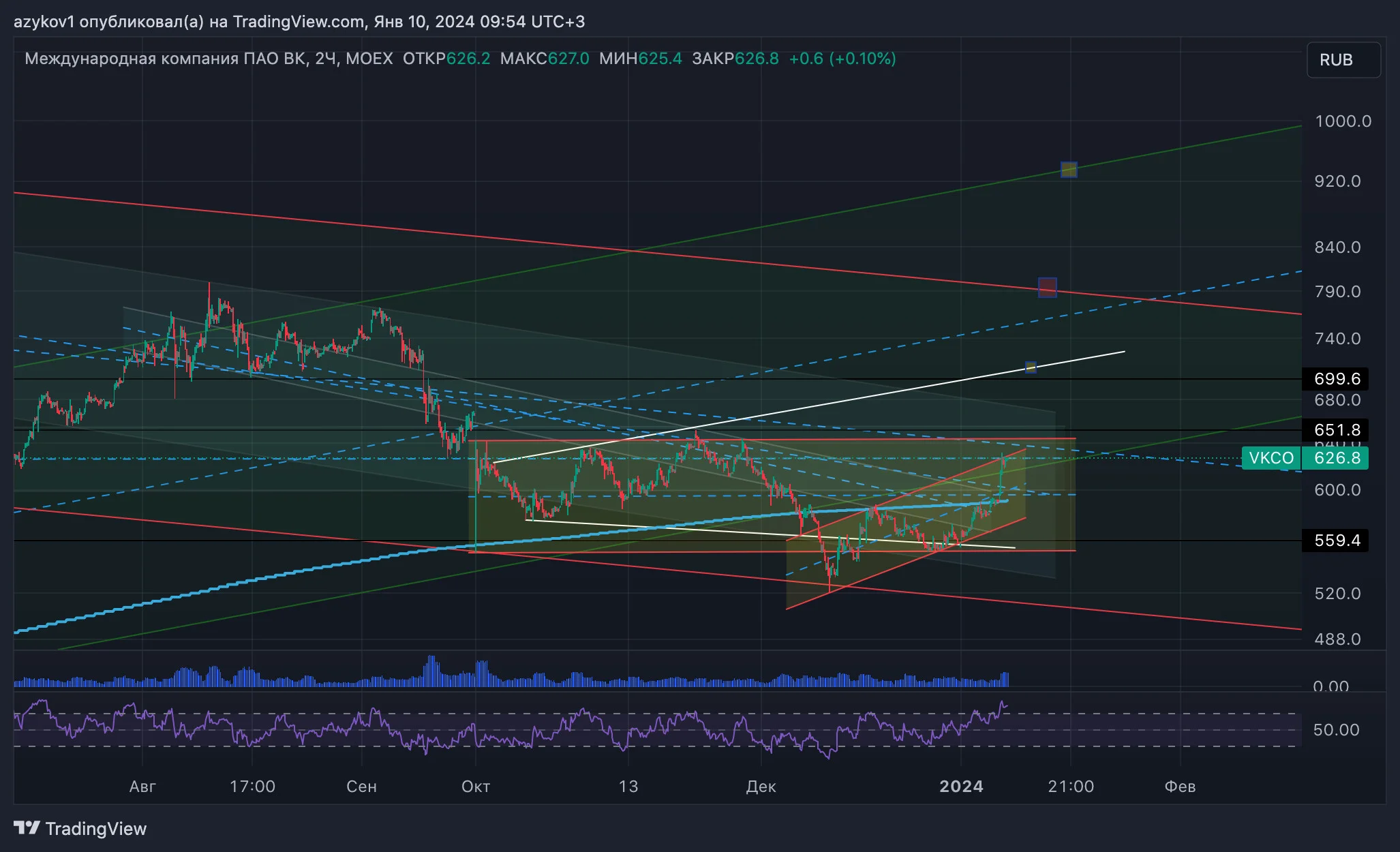Select the small square marker on the white trendline
The image size is (1400, 852).
pos(1031,367)
